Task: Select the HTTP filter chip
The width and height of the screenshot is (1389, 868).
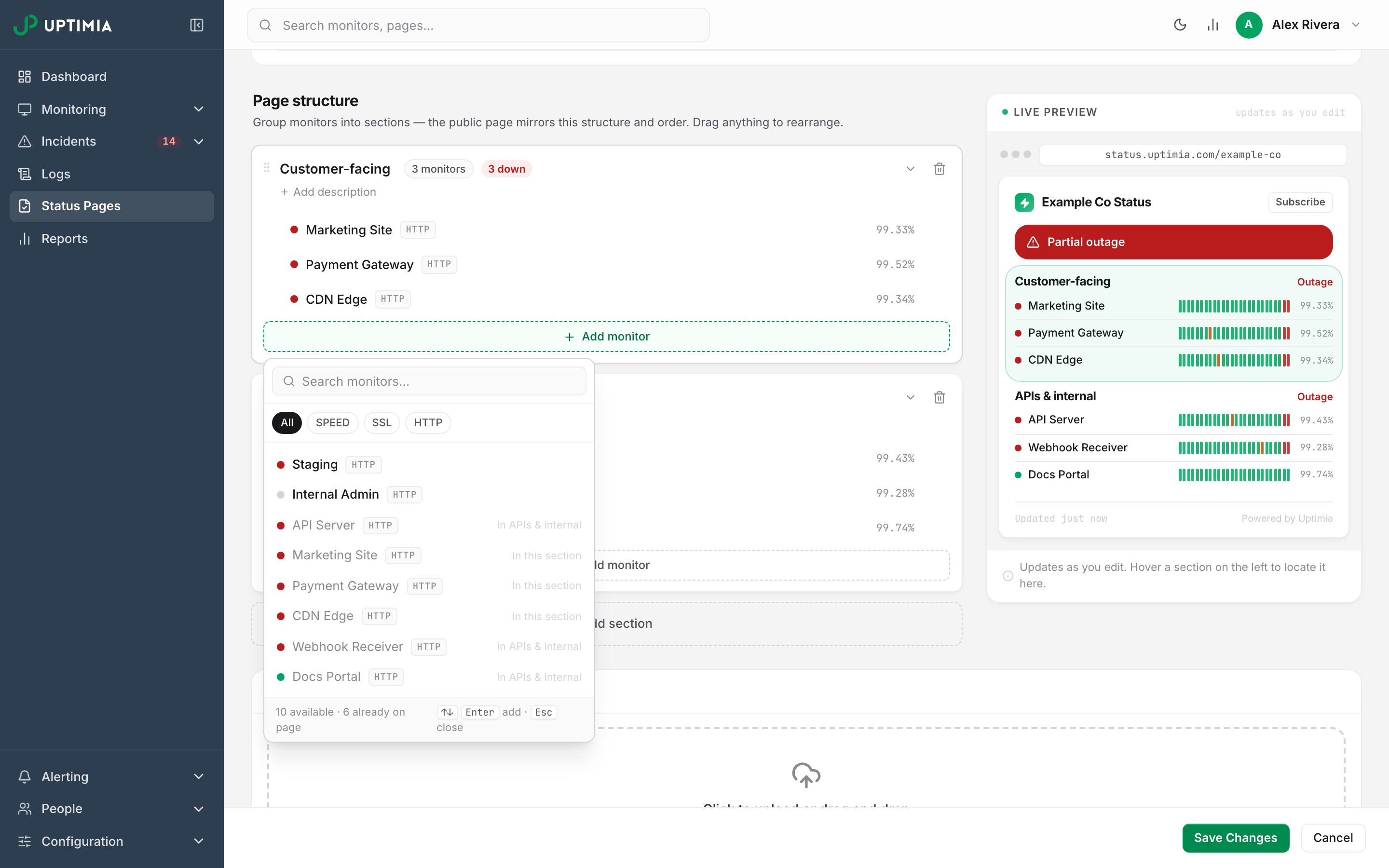Action: tap(428, 422)
